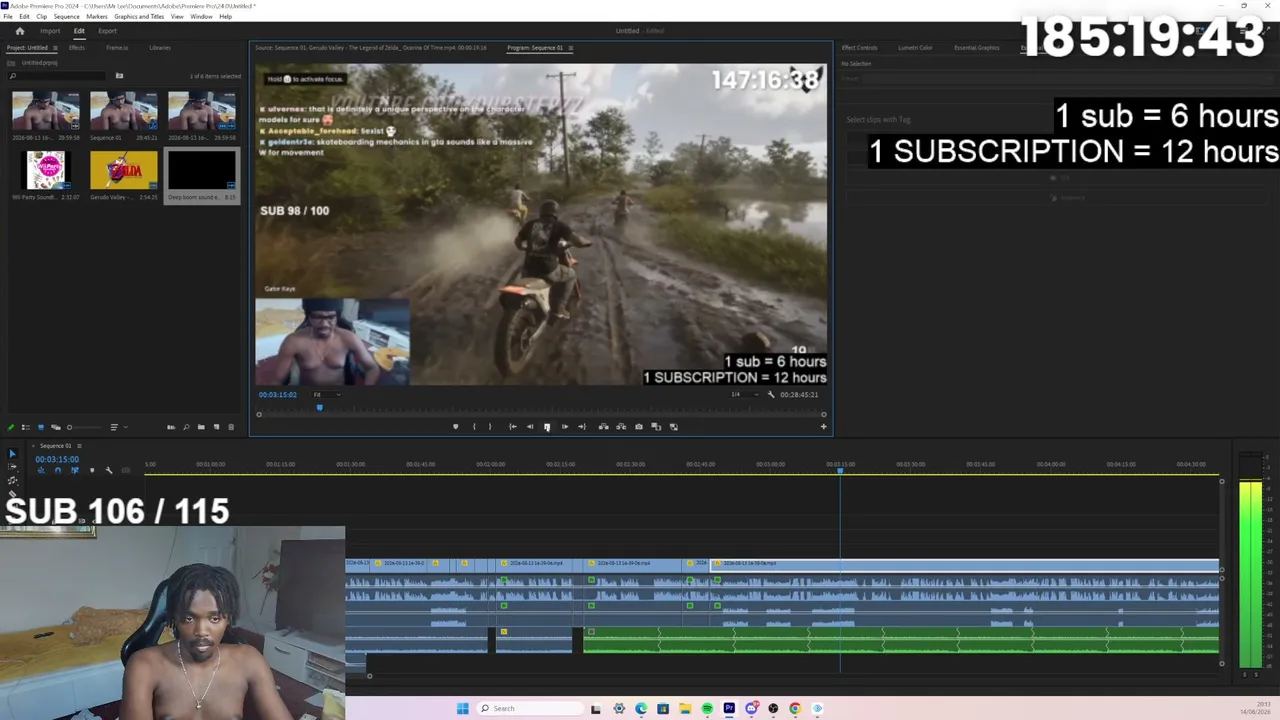The height and width of the screenshot is (720, 1280).
Task: Select the Gerudo Valley thumbnail in Project panel
Action: tap(124, 170)
